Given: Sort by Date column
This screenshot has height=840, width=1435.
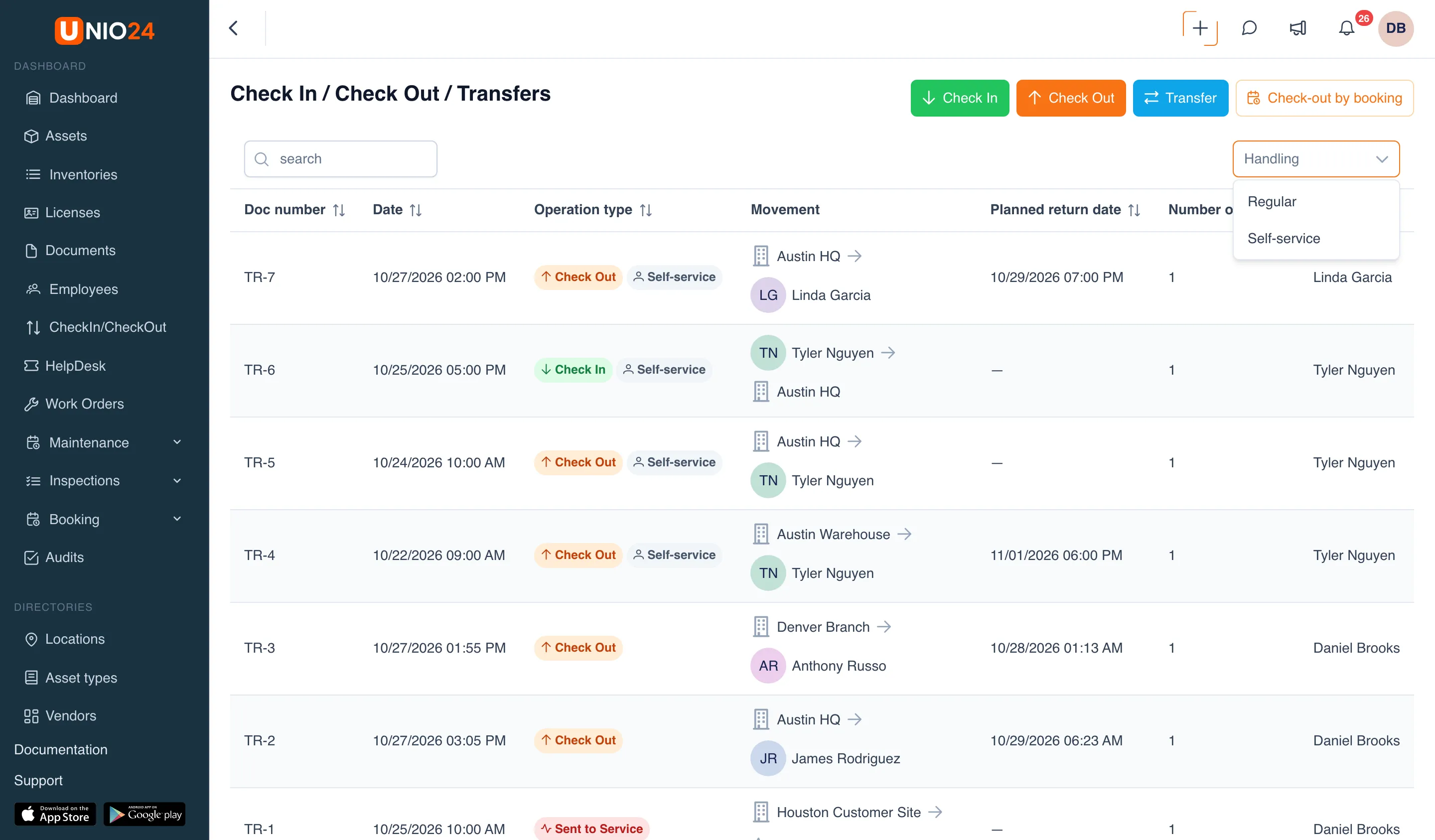Looking at the screenshot, I should [x=416, y=210].
